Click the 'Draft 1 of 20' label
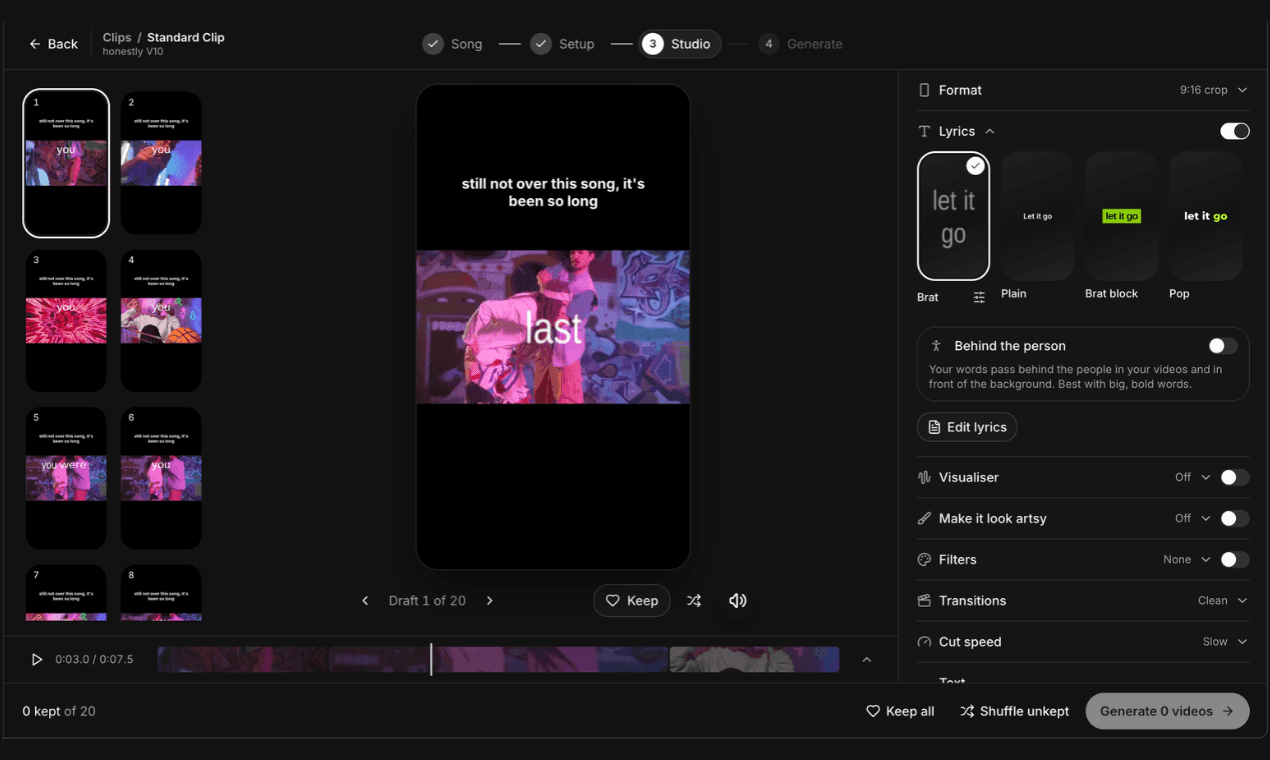This screenshot has height=760, width=1270. pyautogui.click(x=427, y=601)
